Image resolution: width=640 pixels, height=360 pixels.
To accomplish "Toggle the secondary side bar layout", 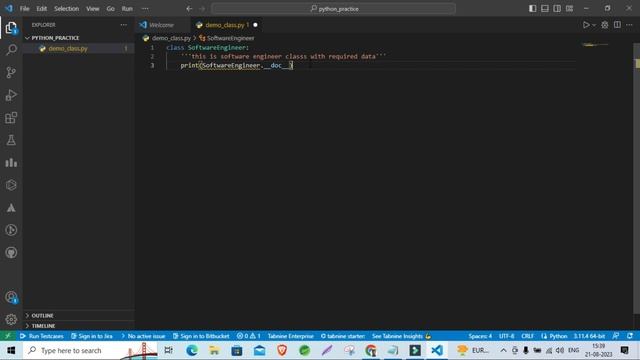I will [x=557, y=9].
